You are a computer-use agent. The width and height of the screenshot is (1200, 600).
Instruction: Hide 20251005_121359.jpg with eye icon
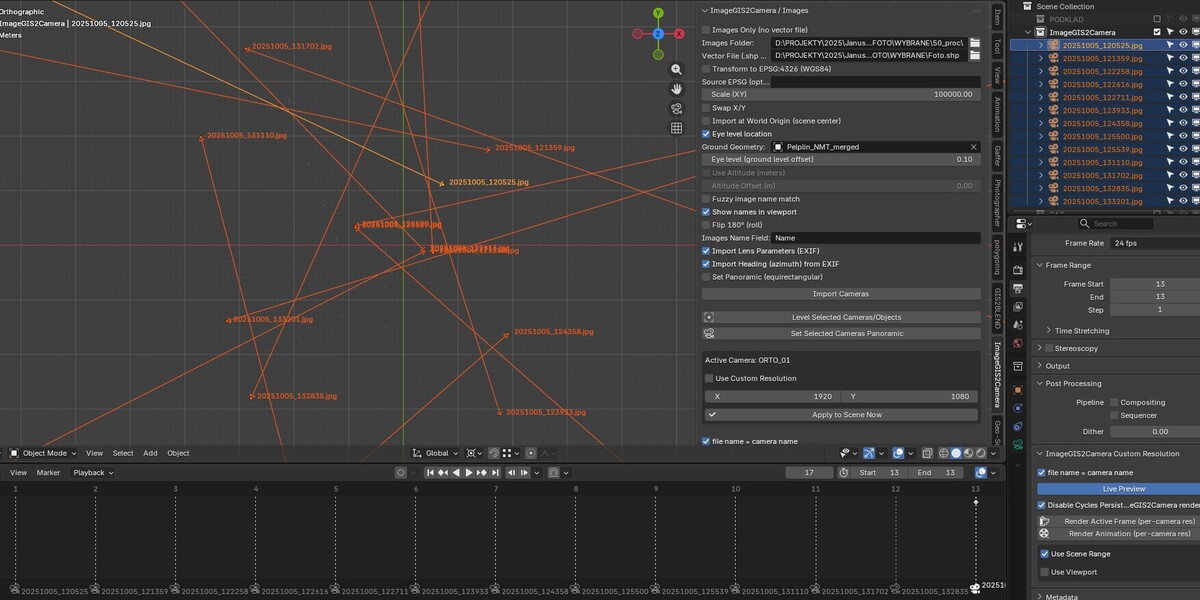pos(1183,58)
